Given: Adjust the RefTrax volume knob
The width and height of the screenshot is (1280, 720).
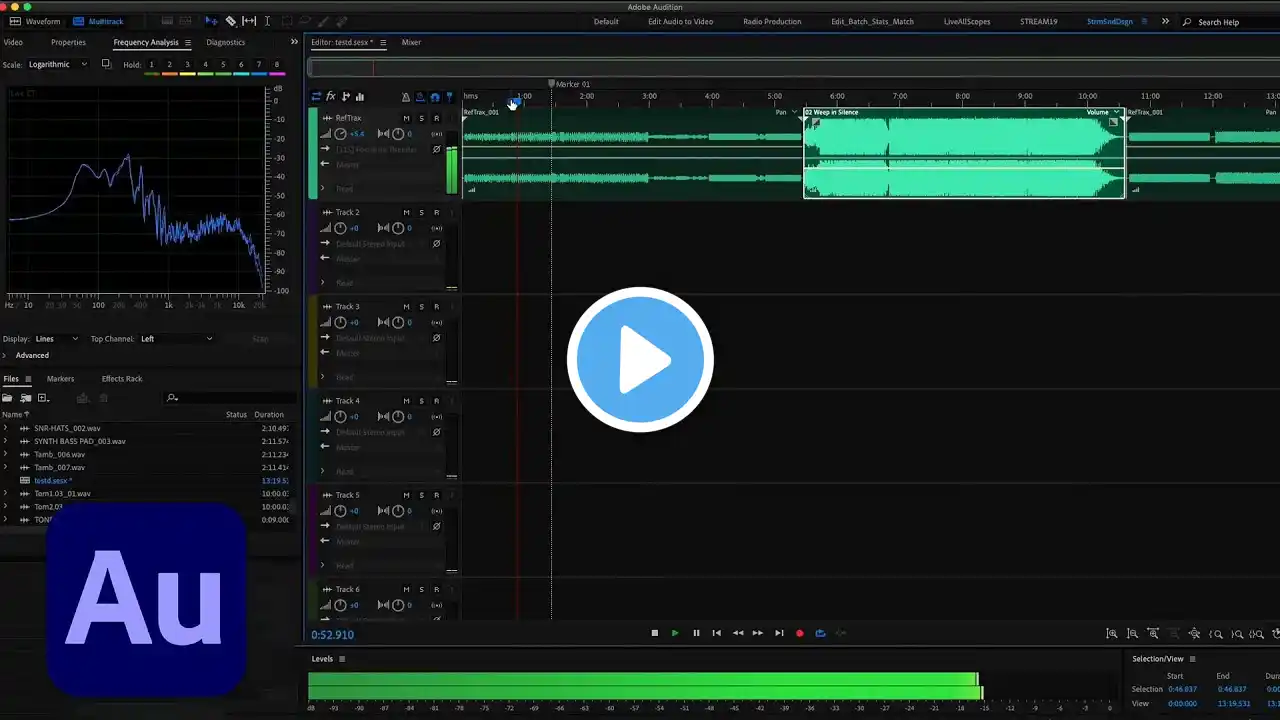Looking at the screenshot, I should click(340, 134).
